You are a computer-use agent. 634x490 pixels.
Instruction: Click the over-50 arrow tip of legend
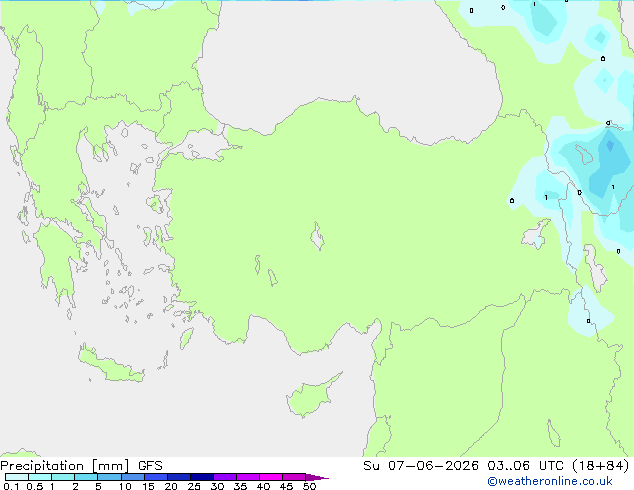pos(317,477)
